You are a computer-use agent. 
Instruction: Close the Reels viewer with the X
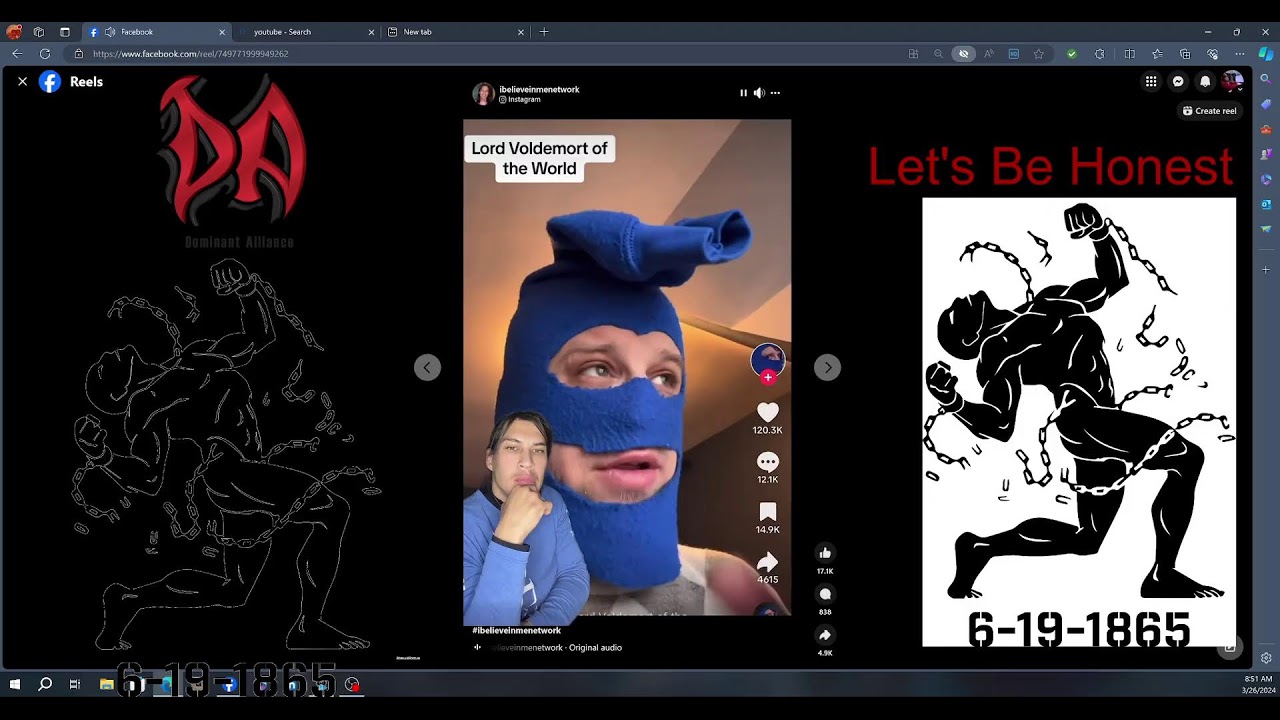click(22, 82)
